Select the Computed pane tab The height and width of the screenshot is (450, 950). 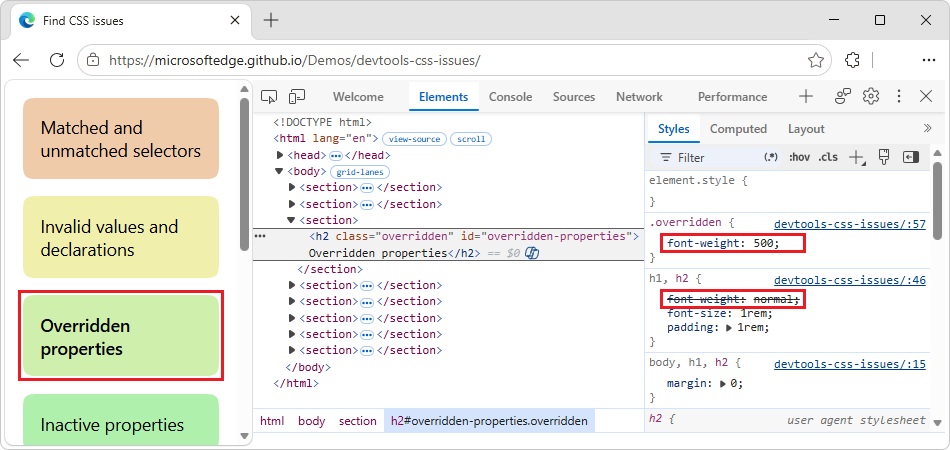[x=738, y=128]
